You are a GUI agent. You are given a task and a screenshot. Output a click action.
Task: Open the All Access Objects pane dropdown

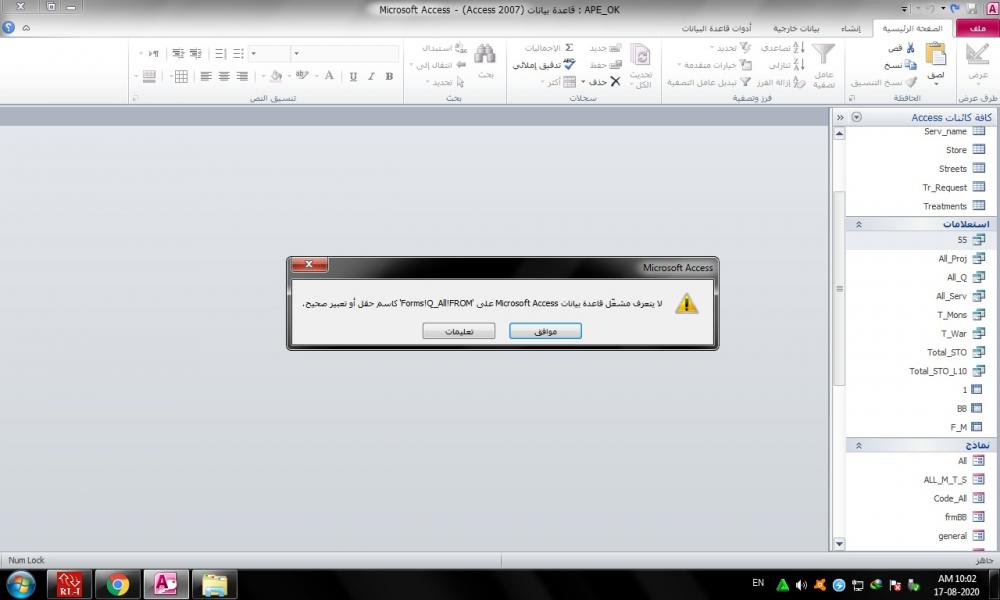tap(857, 117)
